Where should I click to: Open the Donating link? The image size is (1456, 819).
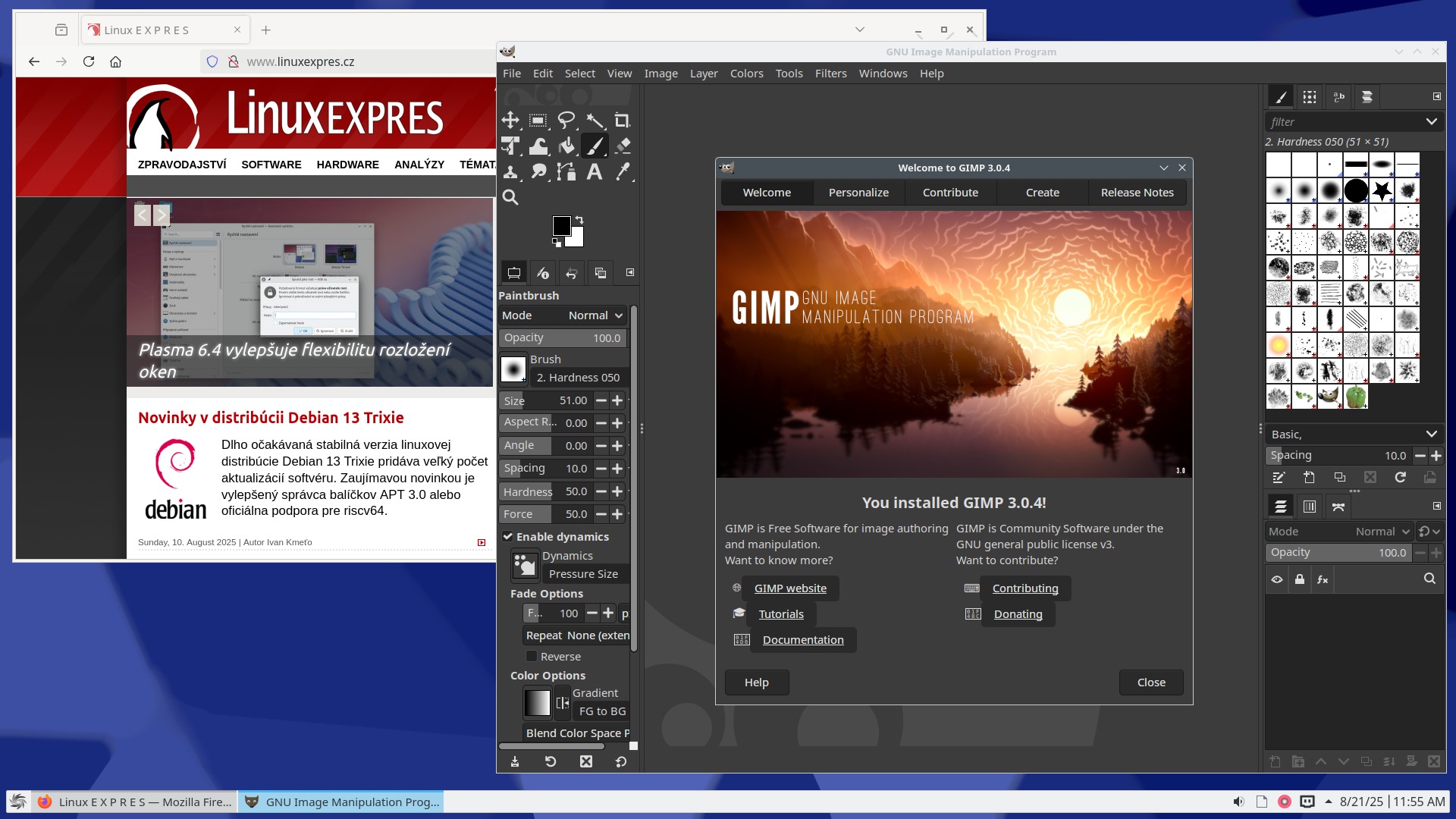click(1018, 614)
